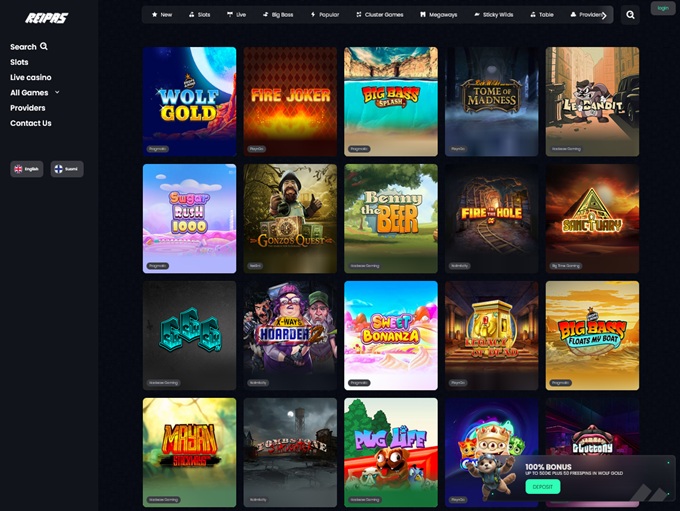This screenshot has width=680, height=511.
Task: Open the Big Boss category
Action: (x=278, y=14)
